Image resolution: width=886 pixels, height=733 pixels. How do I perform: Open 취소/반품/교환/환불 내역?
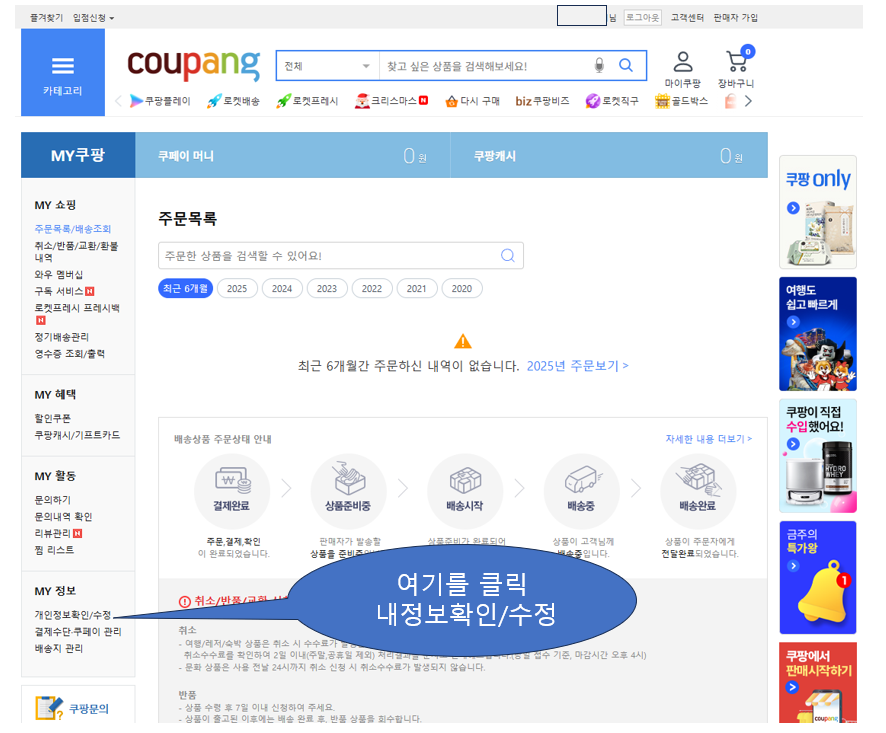[76, 251]
